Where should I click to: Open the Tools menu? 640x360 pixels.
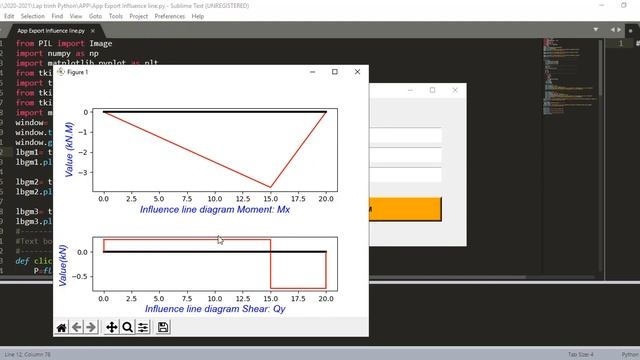point(116,16)
